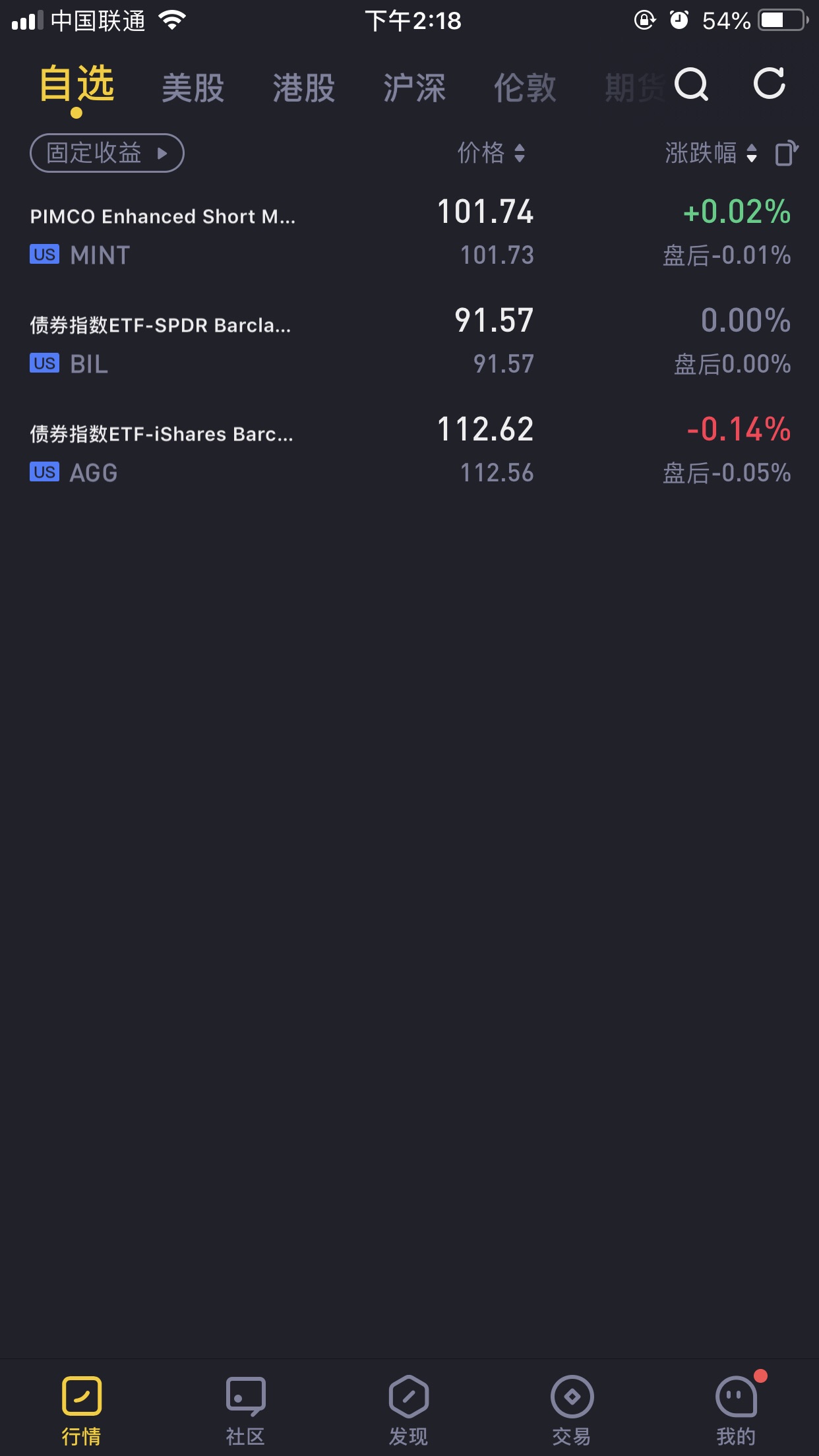Open the 我的 profile tab icon

click(x=736, y=1396)
